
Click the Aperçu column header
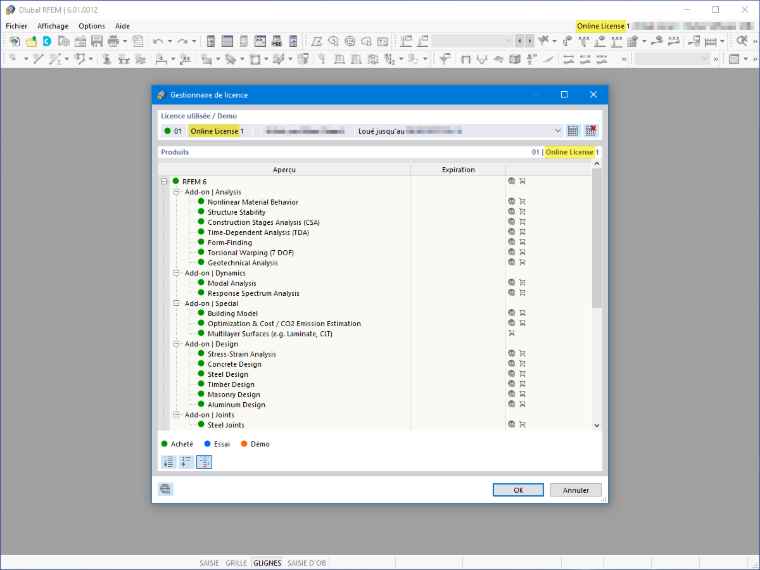point(284,170)
